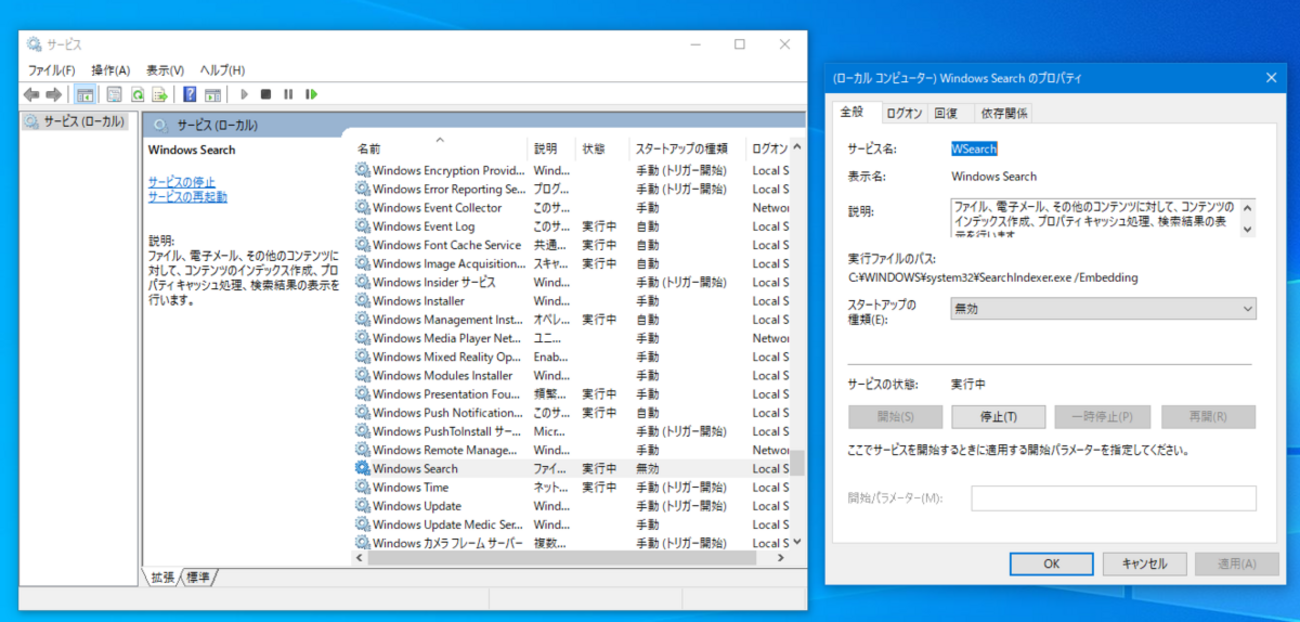Select サービス (ローカル) in the left tree
The width and height of the screenshot is (1300, 622).
coord(84,122)
